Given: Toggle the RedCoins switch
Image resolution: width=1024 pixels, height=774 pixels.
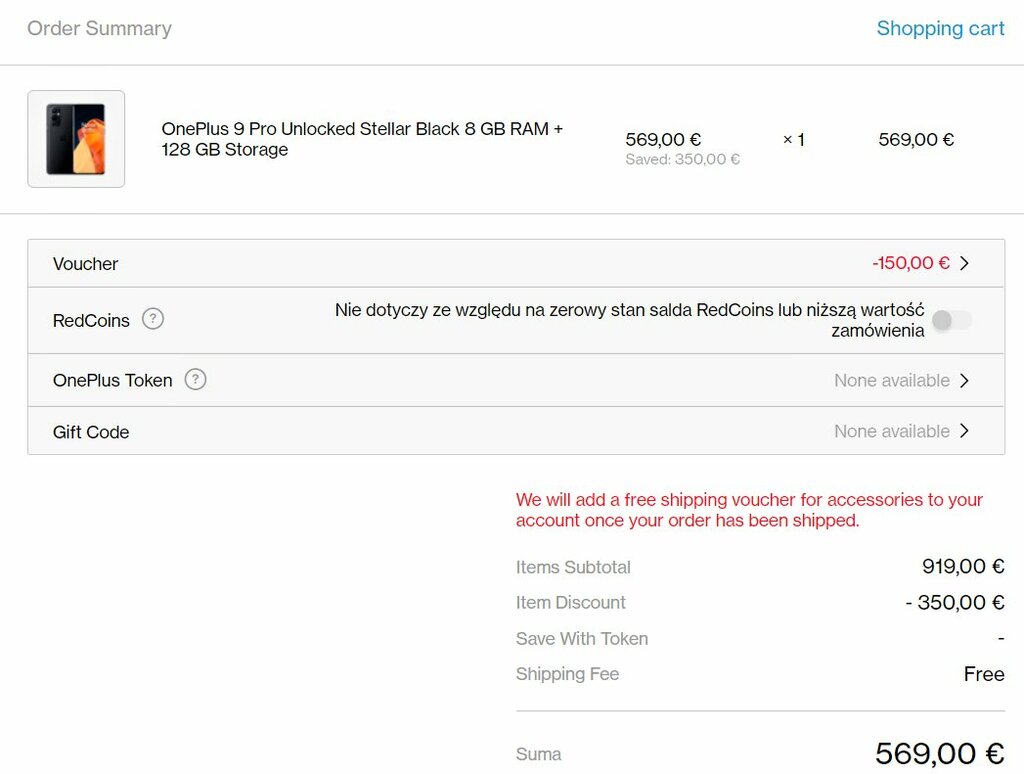Looking at the screenshot, I should (952, 320).
